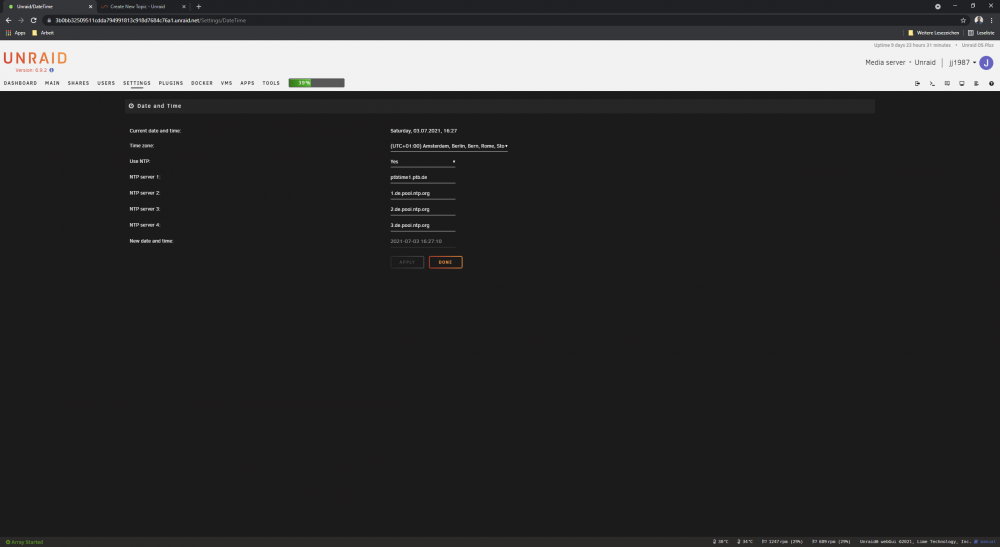Open the TOOLS menu
This screenshot has height=547, width=1000.
271,83
